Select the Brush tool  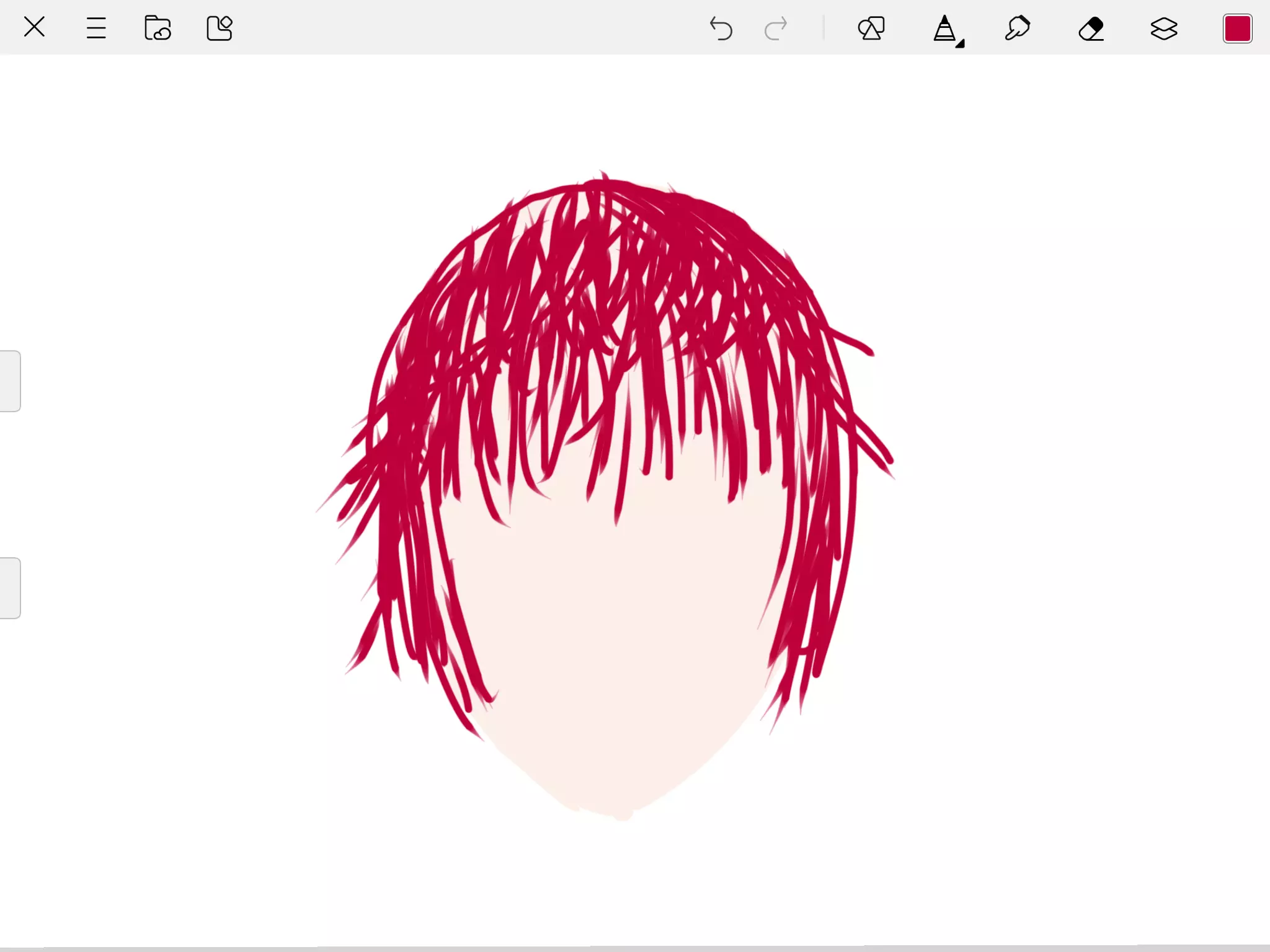pos(944,28)
